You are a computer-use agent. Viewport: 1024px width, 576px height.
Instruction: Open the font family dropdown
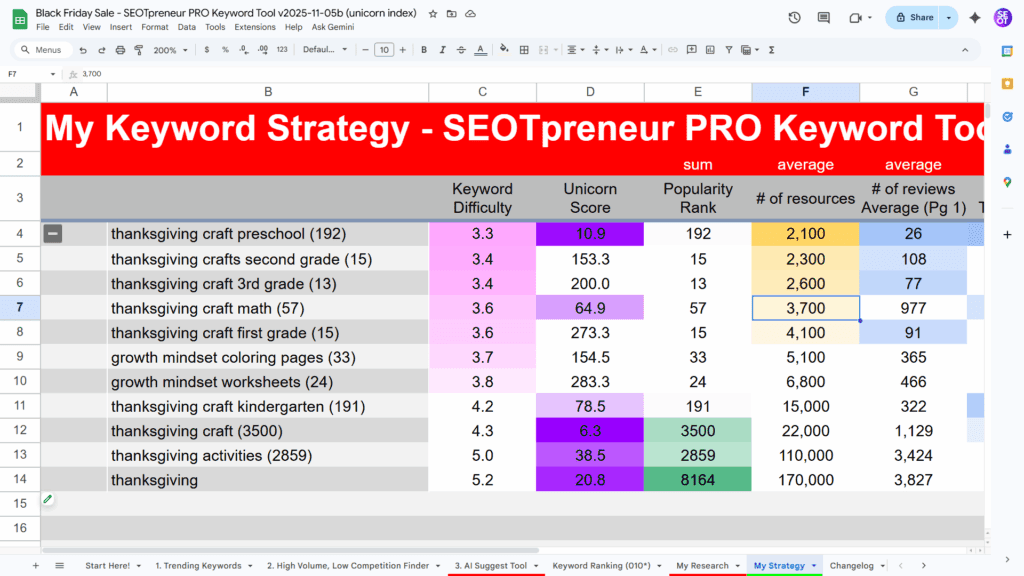(325, 49)
